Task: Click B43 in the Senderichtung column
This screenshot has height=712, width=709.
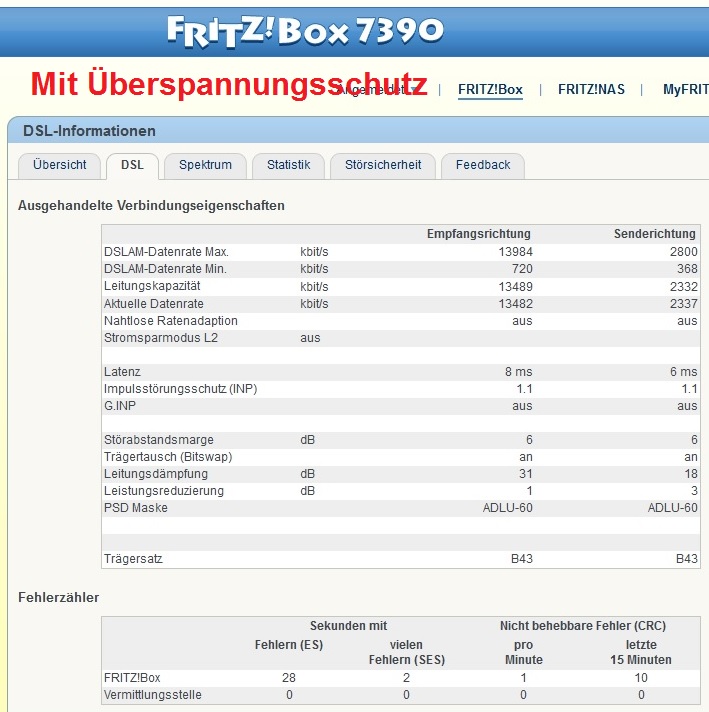Action: click(687, 559)
